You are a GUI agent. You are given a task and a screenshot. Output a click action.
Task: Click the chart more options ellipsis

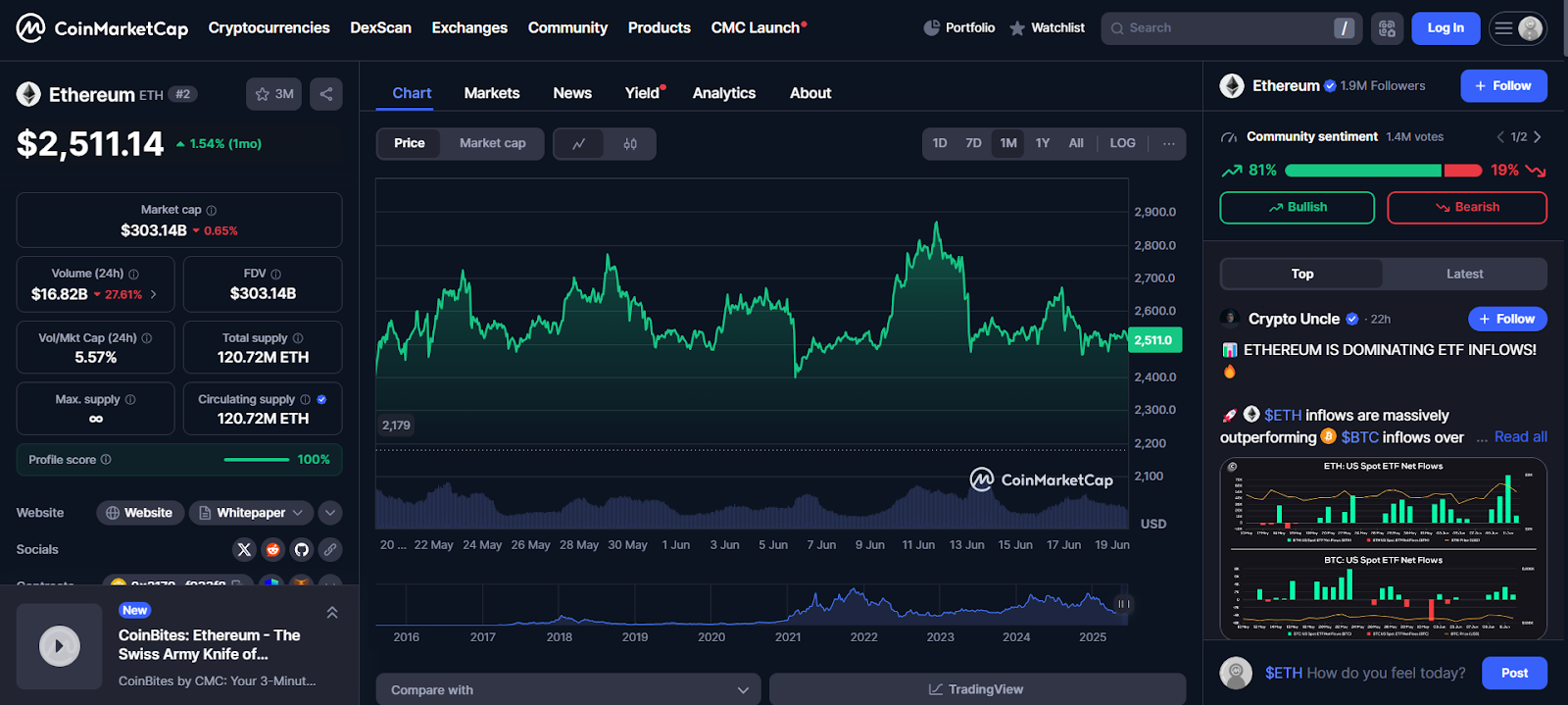[x=1168, y=143]
